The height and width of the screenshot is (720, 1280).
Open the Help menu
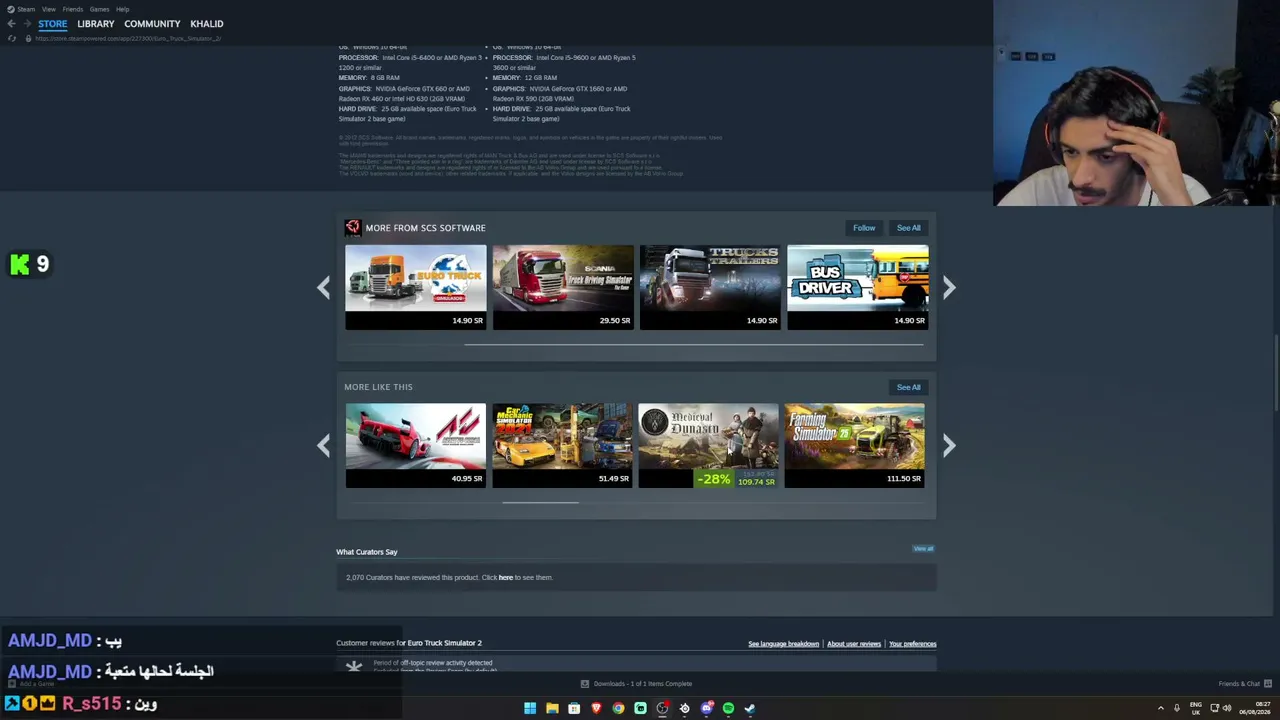122,9
